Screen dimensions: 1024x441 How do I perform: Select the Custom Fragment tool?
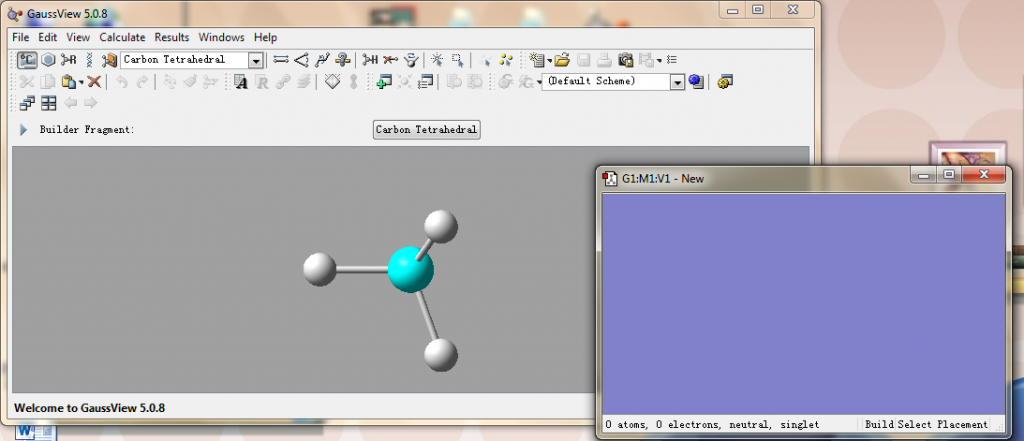pos(109,60)
